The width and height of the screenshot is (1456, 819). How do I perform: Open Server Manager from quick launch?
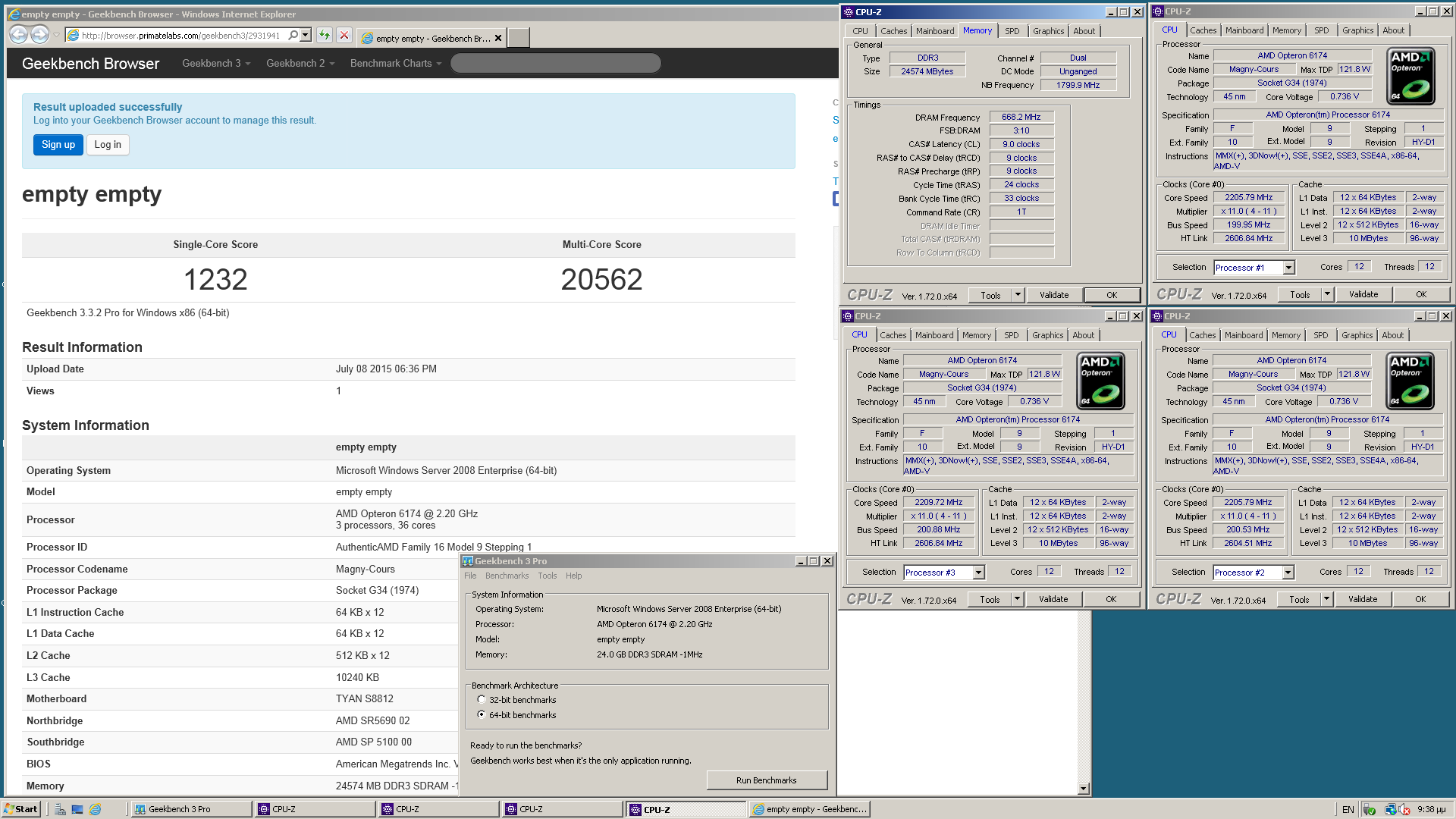(60, 809)
